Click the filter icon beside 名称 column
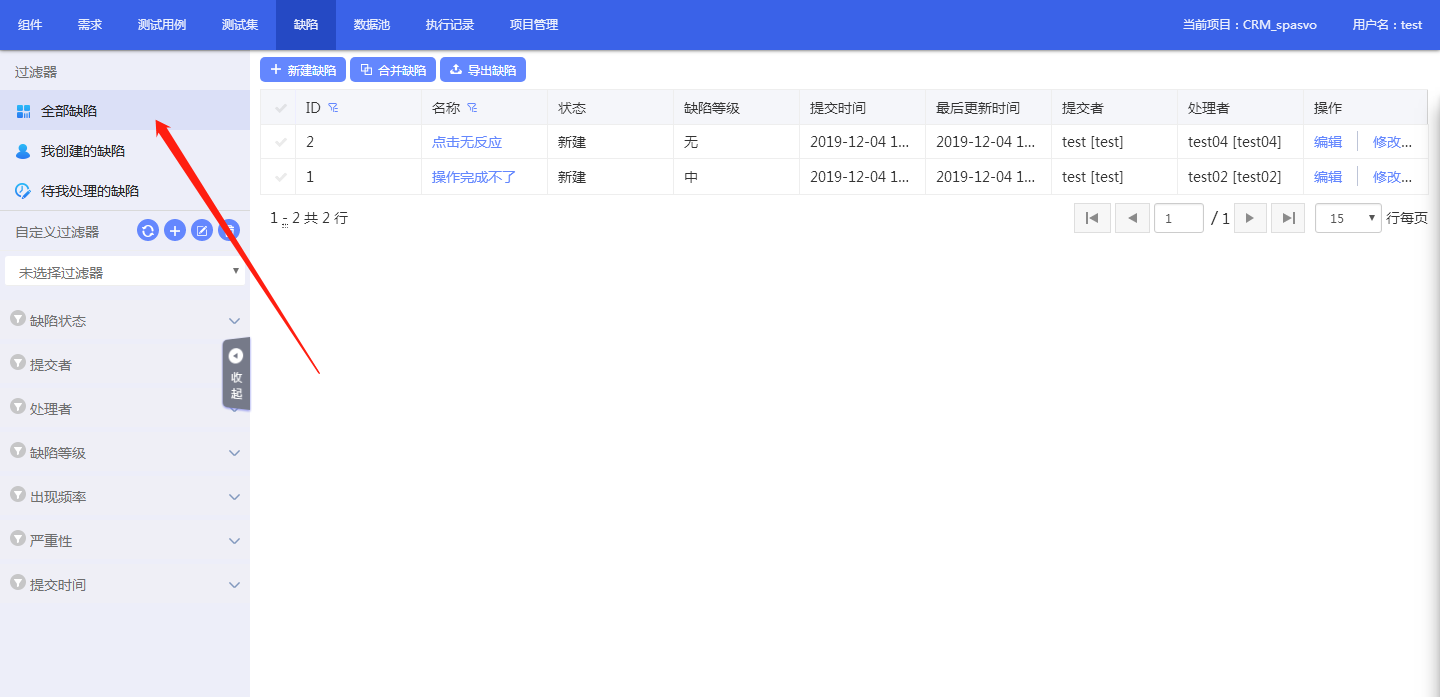 [472, 108]
